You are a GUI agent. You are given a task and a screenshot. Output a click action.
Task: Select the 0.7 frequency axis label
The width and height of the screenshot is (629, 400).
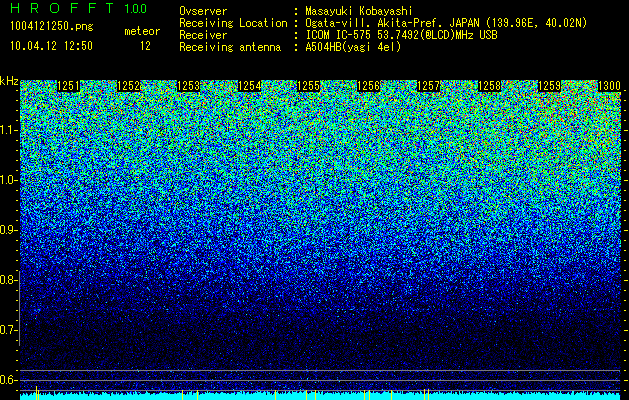[x=8, y=330]
